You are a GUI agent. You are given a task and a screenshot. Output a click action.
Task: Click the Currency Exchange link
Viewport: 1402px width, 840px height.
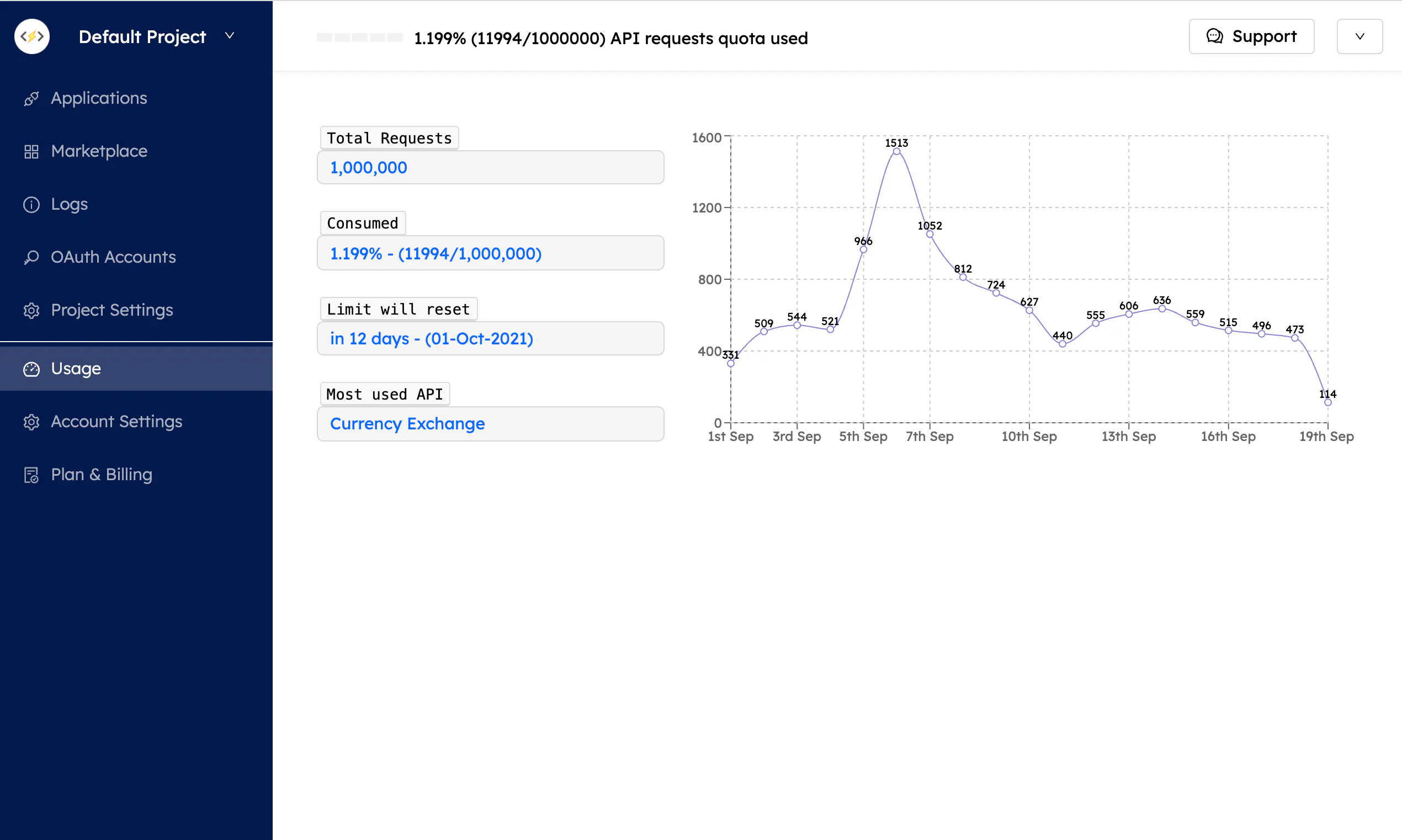pyautogui.click(x=407, y=423)
